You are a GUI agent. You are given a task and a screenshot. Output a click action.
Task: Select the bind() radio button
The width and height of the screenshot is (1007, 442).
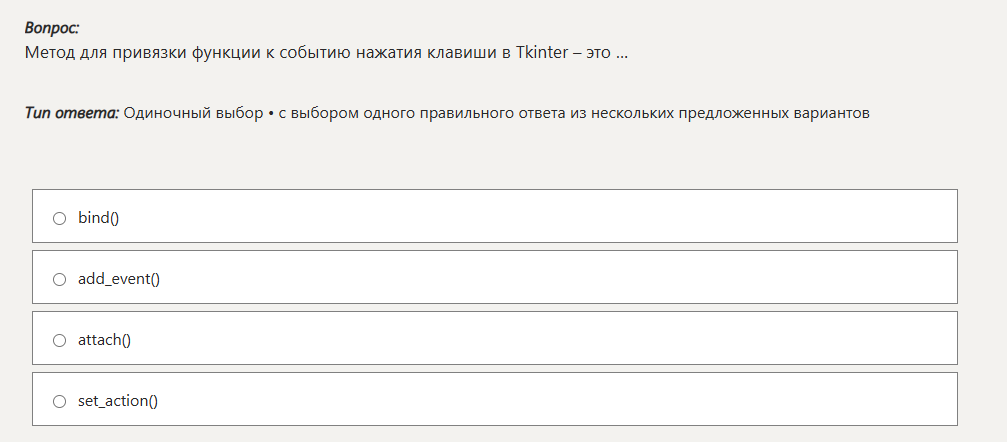[59, 218]
